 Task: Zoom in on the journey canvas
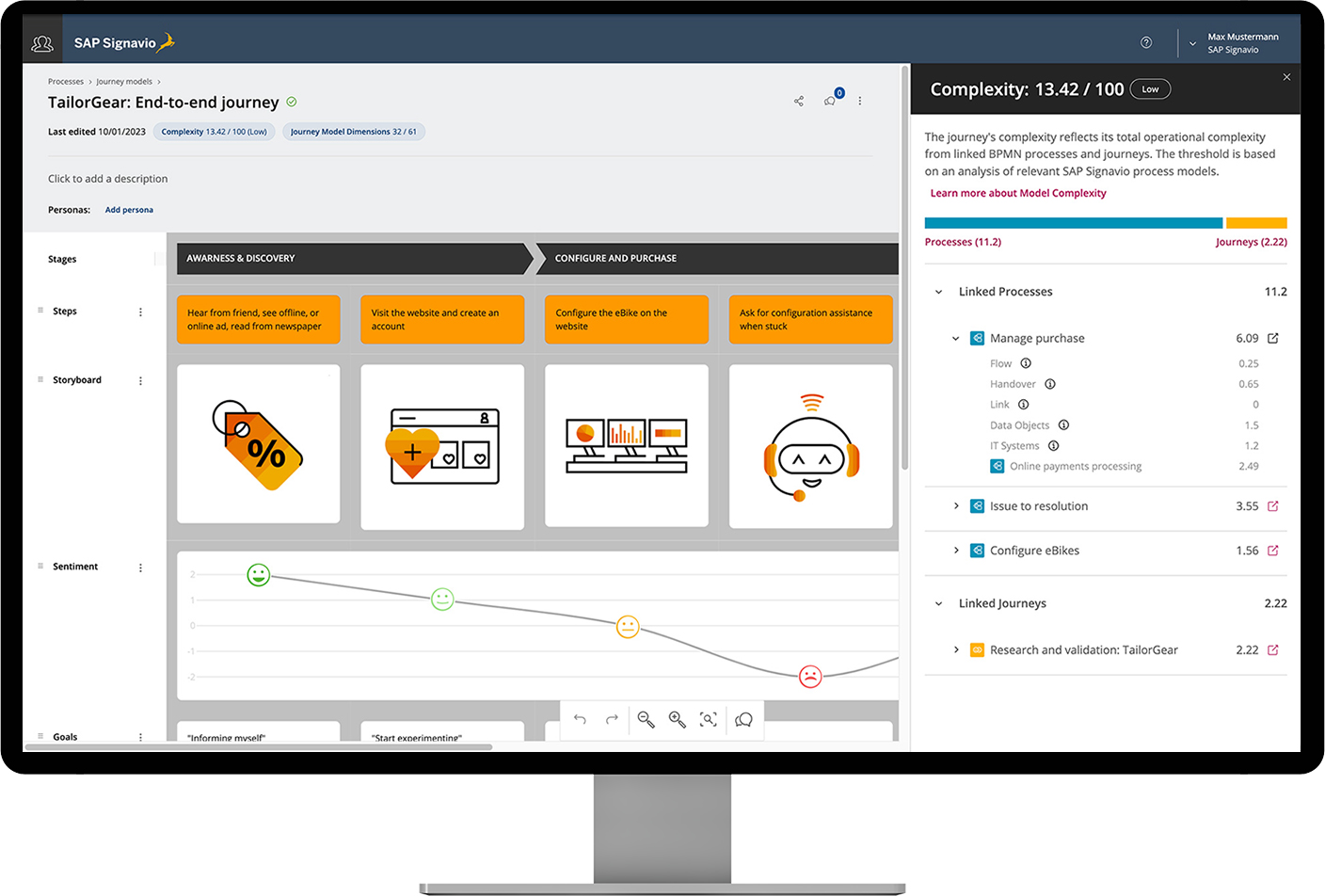(x=678, y=719)
